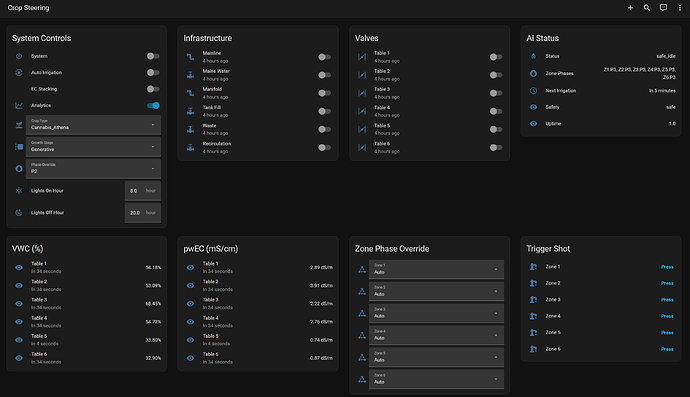
Task: Click Press for Zone 3
Action: coord(667,300)
